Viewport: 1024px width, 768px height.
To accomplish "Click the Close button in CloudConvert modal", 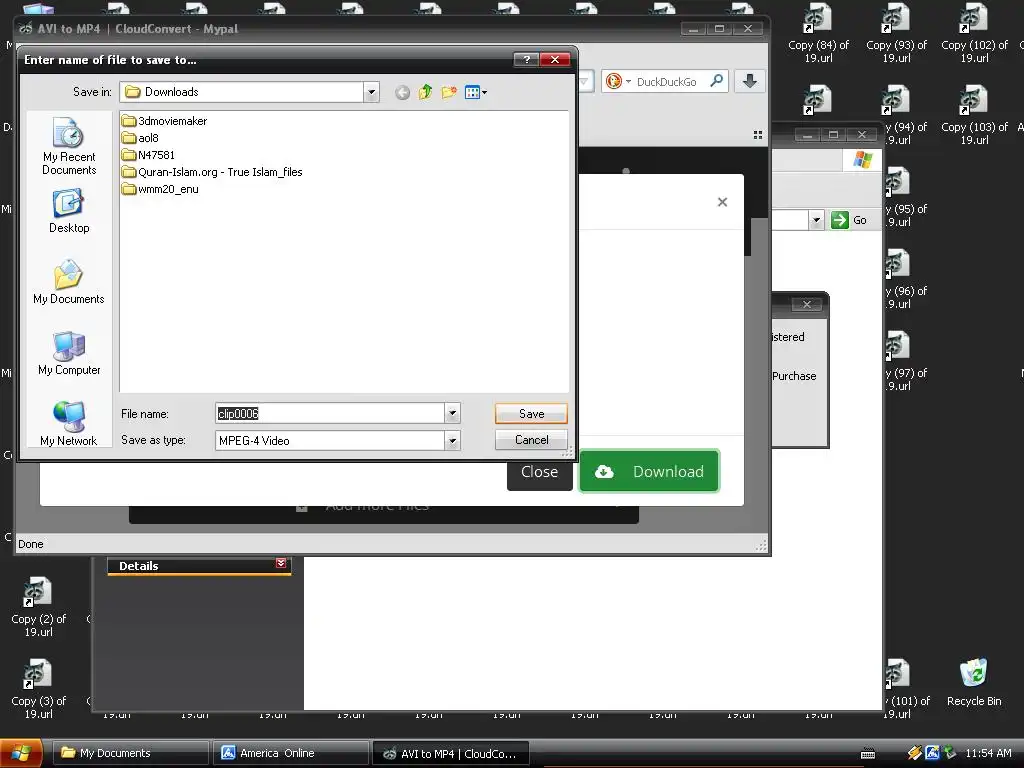I will [x=539, y=472].
